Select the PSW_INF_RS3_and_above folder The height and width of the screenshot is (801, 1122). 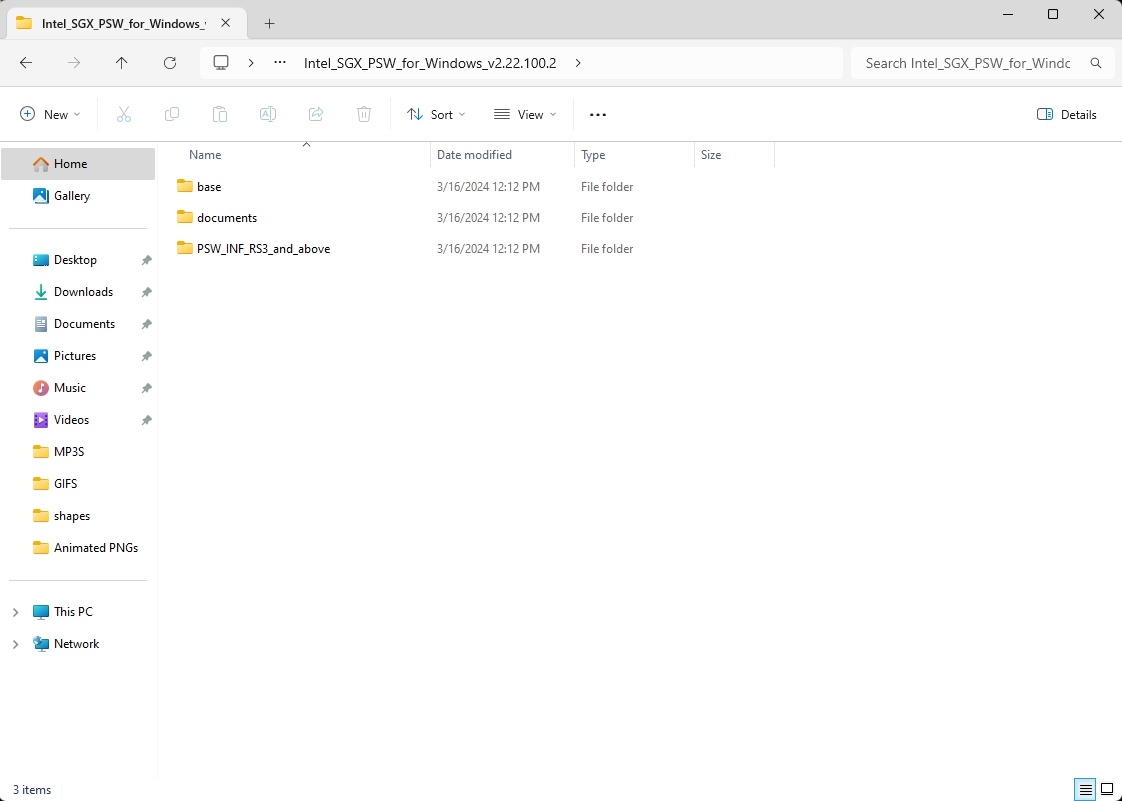coord(263,249)
